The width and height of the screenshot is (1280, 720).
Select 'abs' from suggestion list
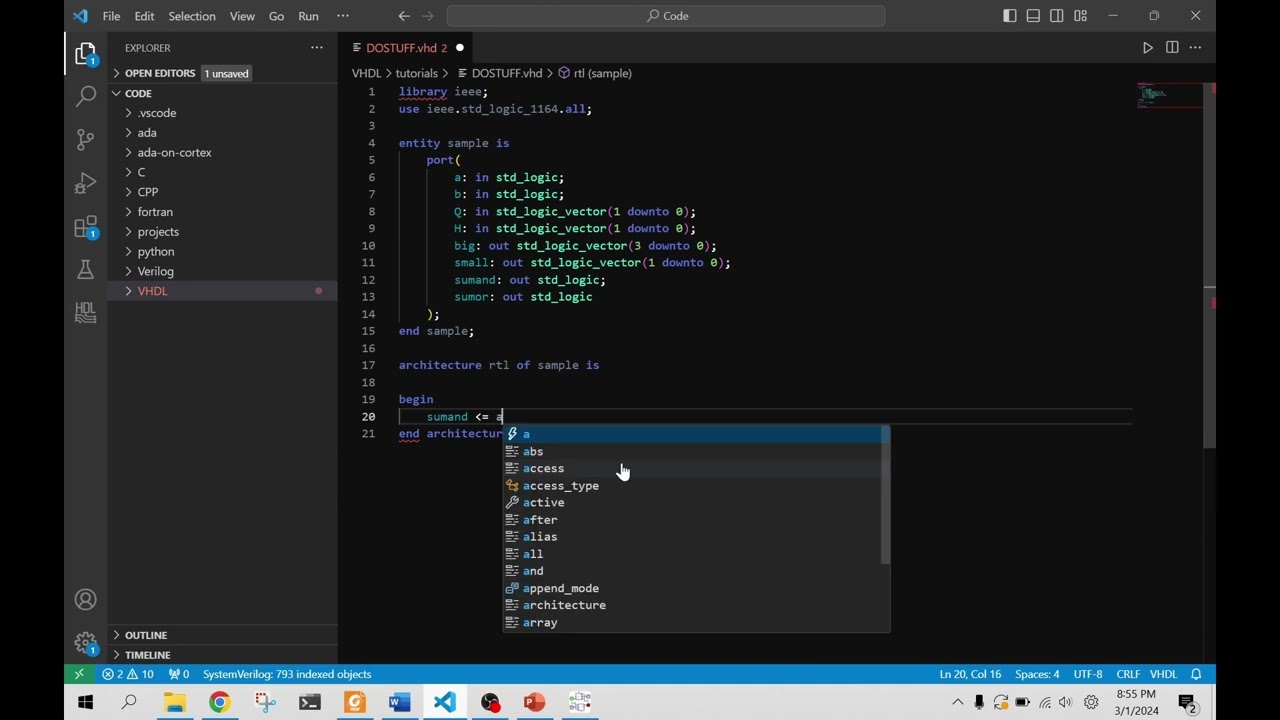(696, 451)
